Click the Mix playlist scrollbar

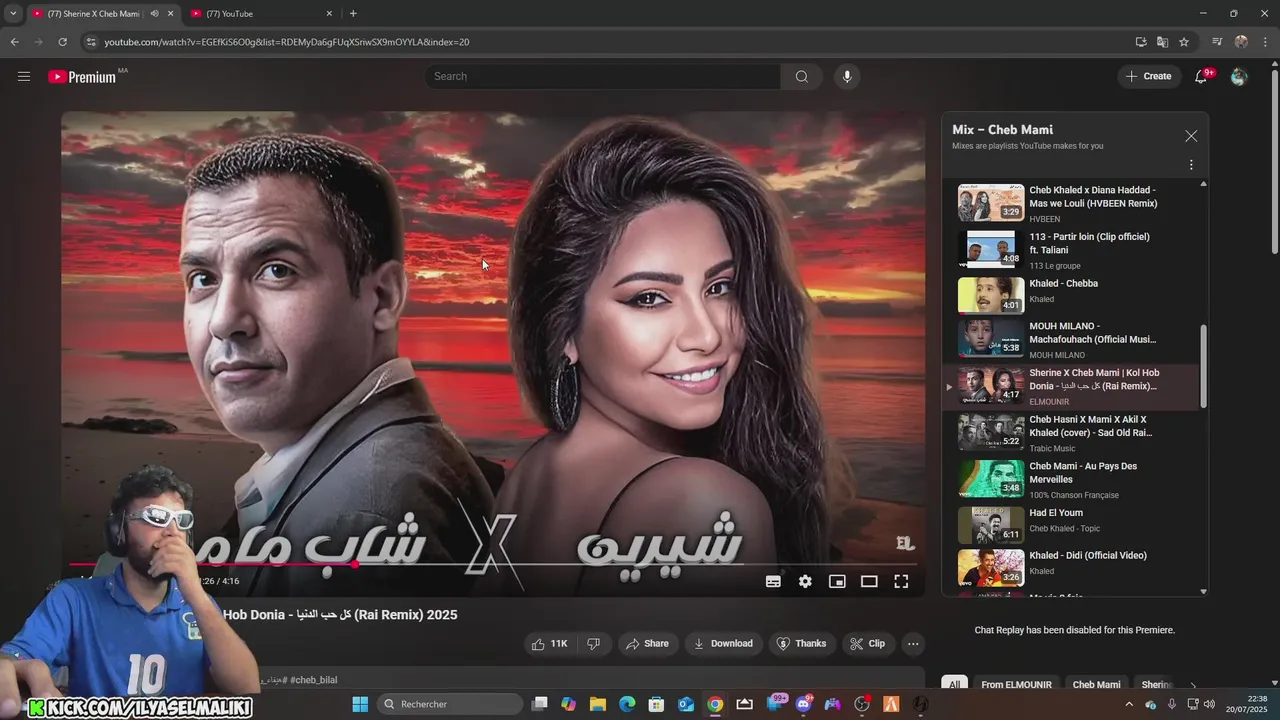tap(1204, 365)
